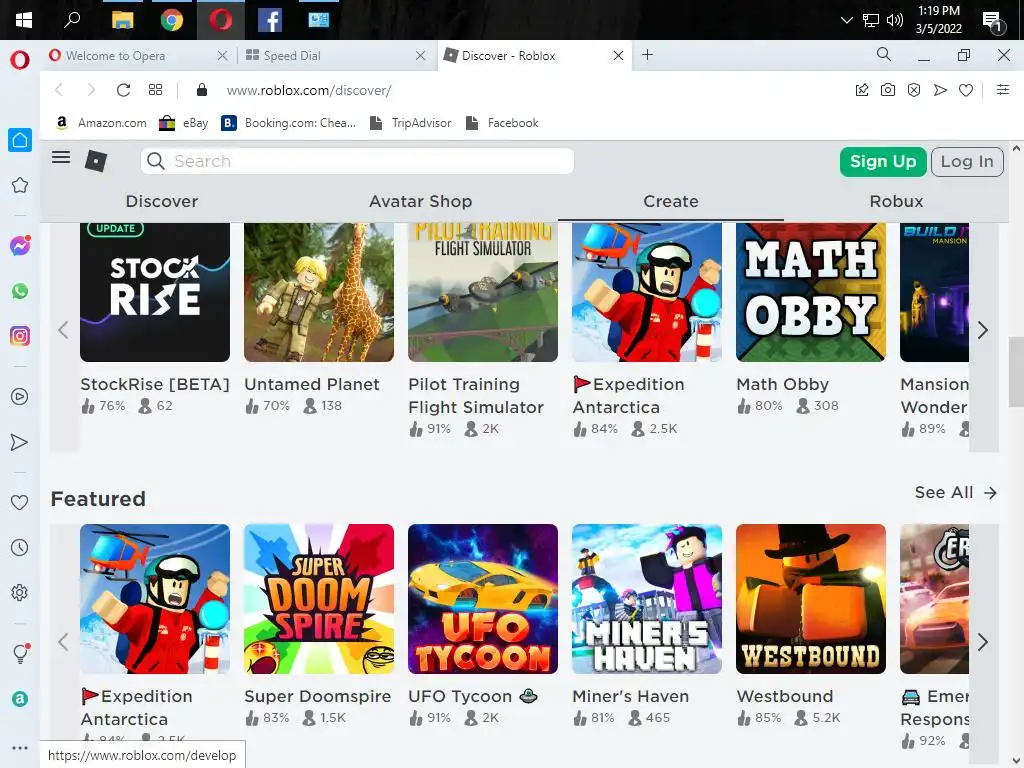The height and width of the screenshot is (768, 1024).
Task: Click the lightbulb tips sidebar icon
Action: point(20,653)
